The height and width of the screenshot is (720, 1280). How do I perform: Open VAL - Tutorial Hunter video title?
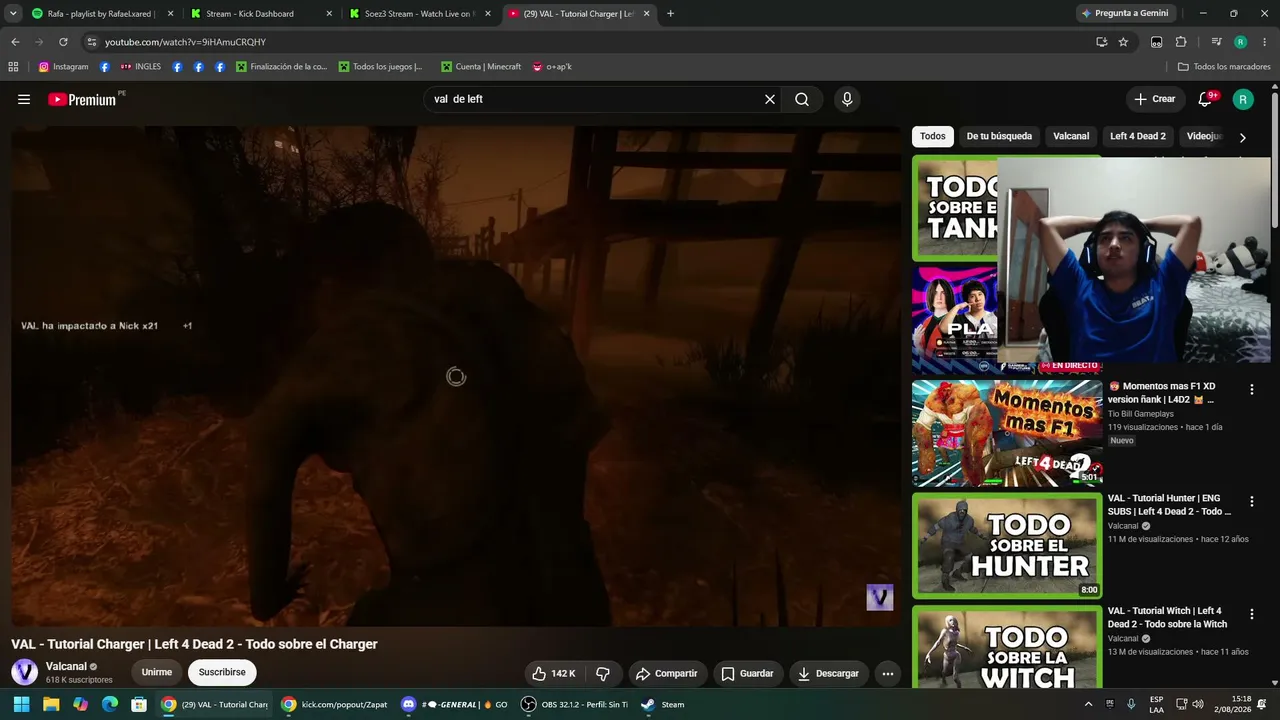pos(1170,505)
